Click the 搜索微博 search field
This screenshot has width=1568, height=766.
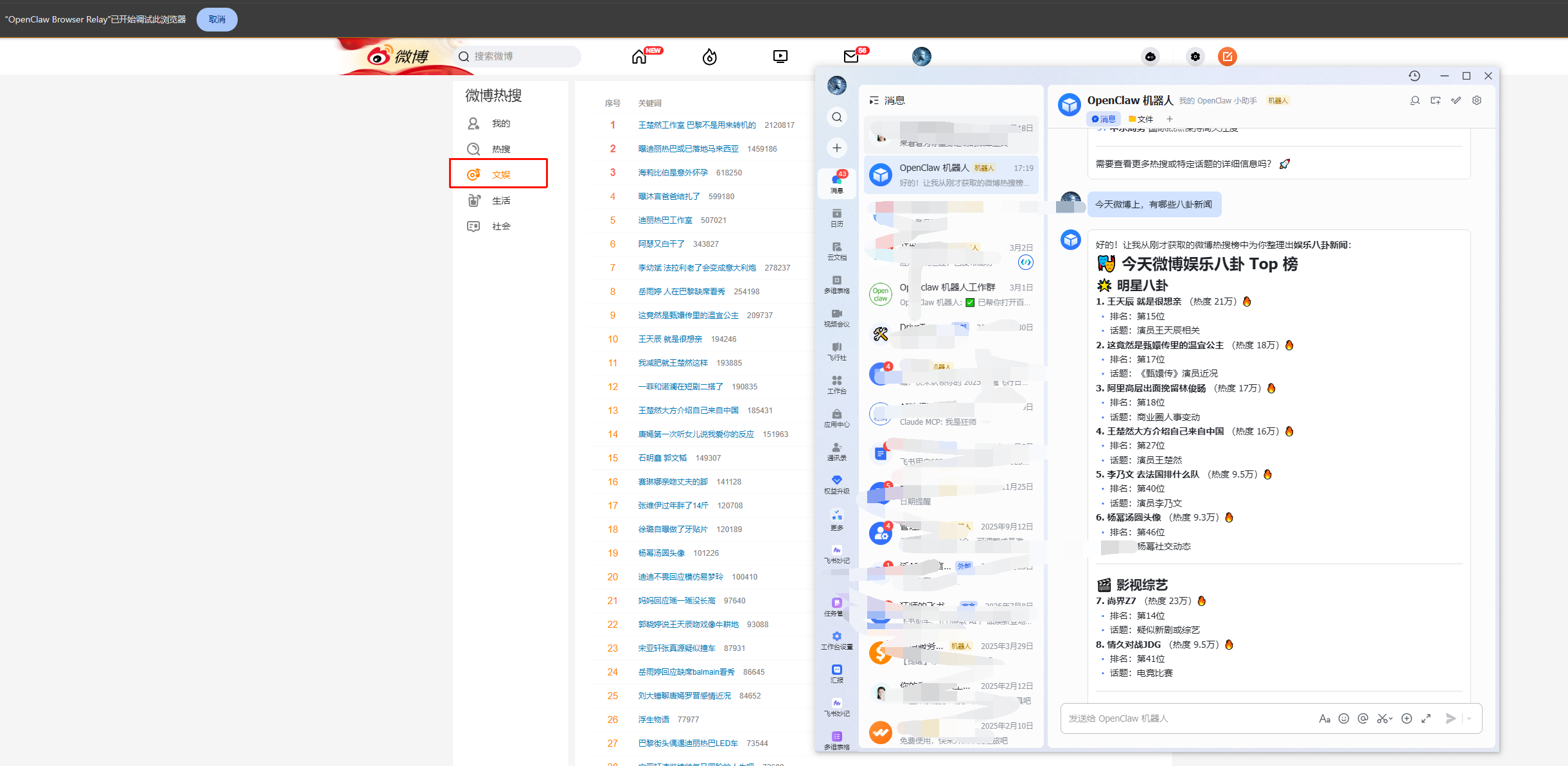pos(520,57)
